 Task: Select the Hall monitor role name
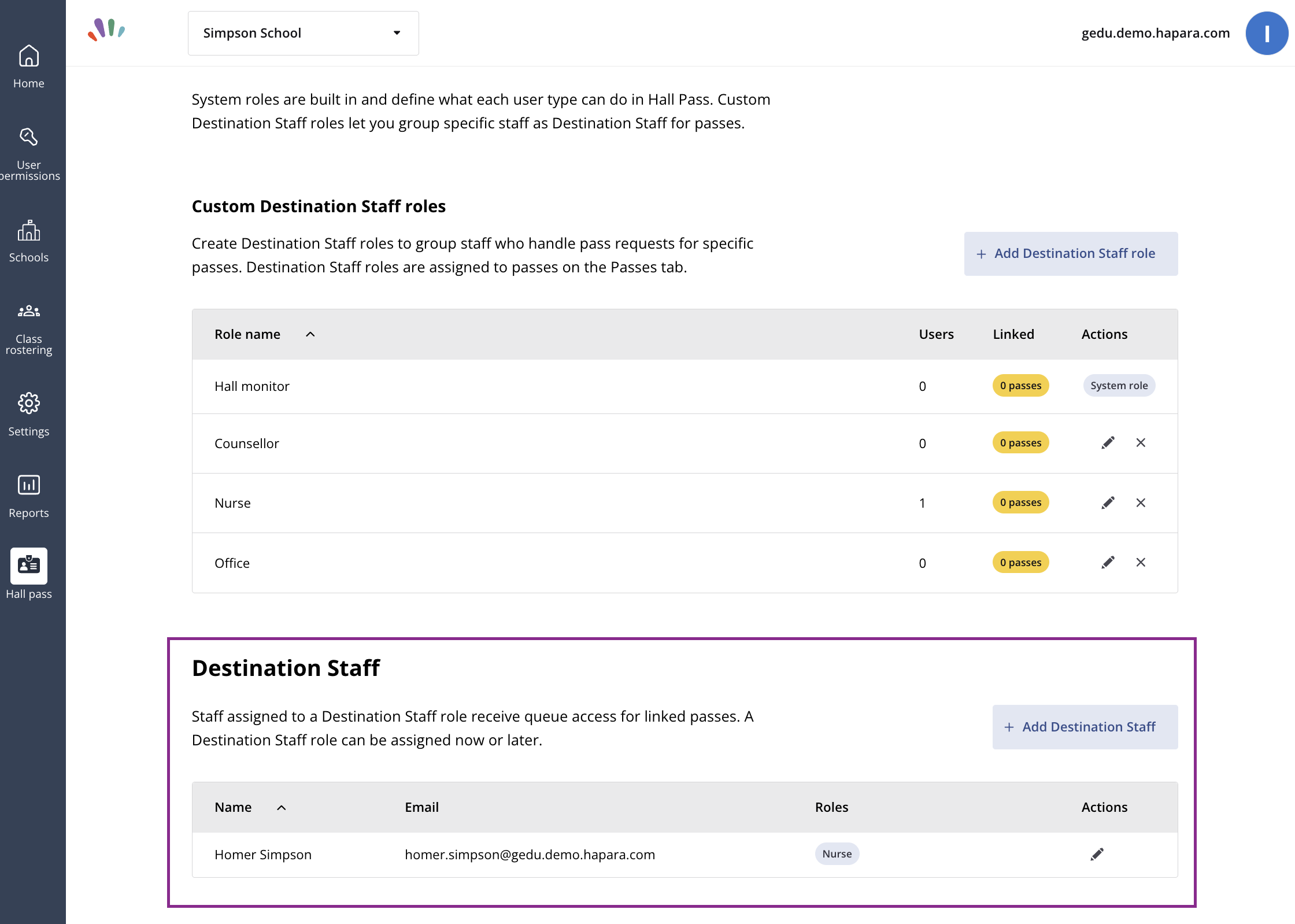coord(251,386)
